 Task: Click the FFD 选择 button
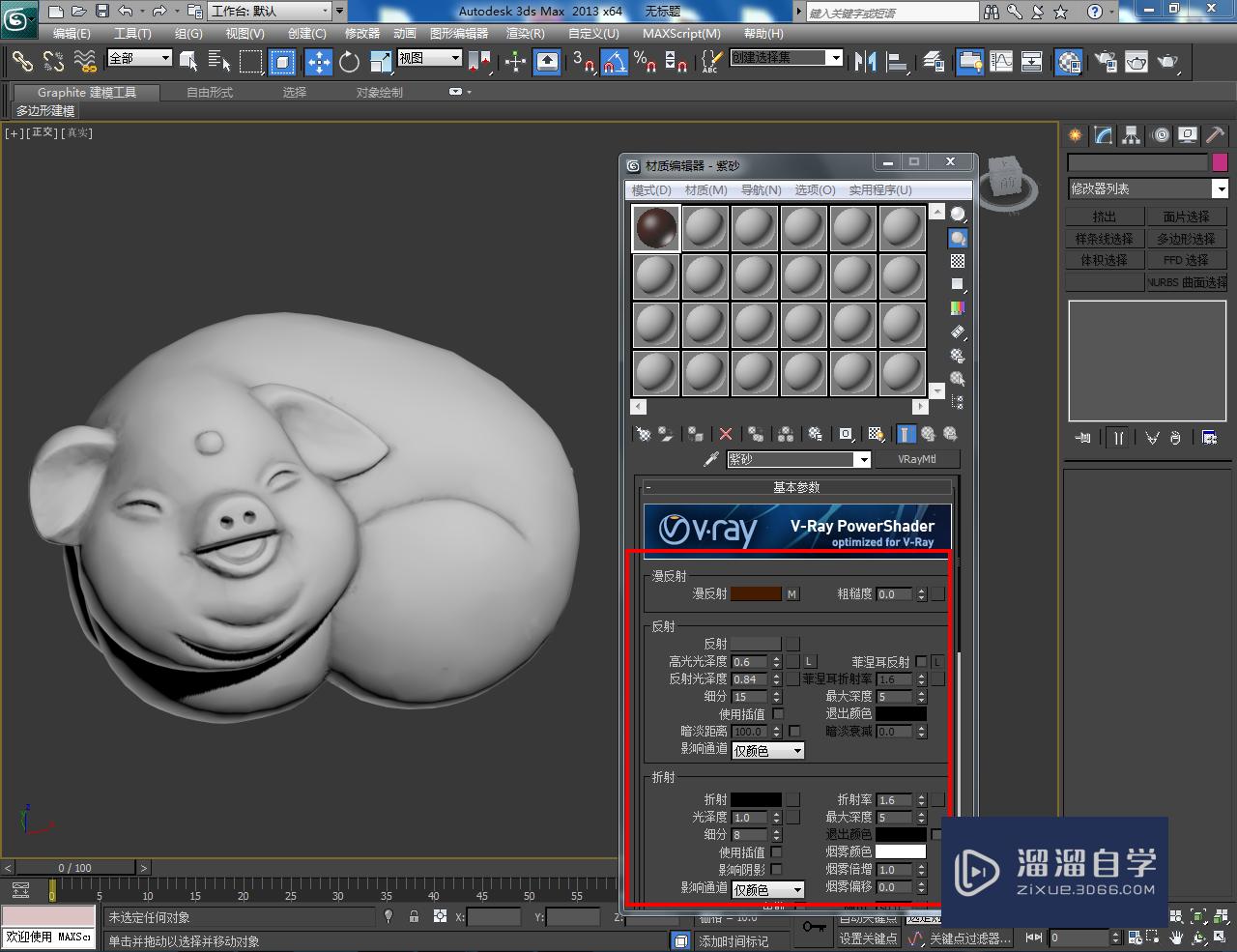(x=1187, y=260)
